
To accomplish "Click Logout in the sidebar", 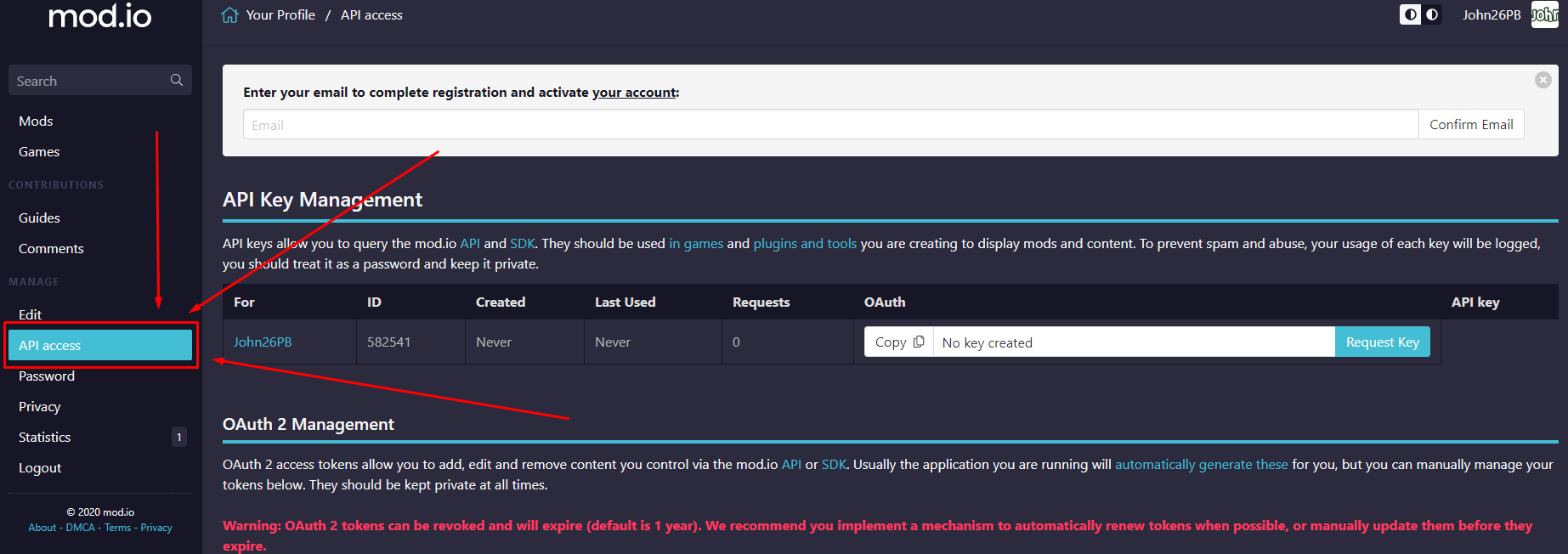I will point(40,467).
